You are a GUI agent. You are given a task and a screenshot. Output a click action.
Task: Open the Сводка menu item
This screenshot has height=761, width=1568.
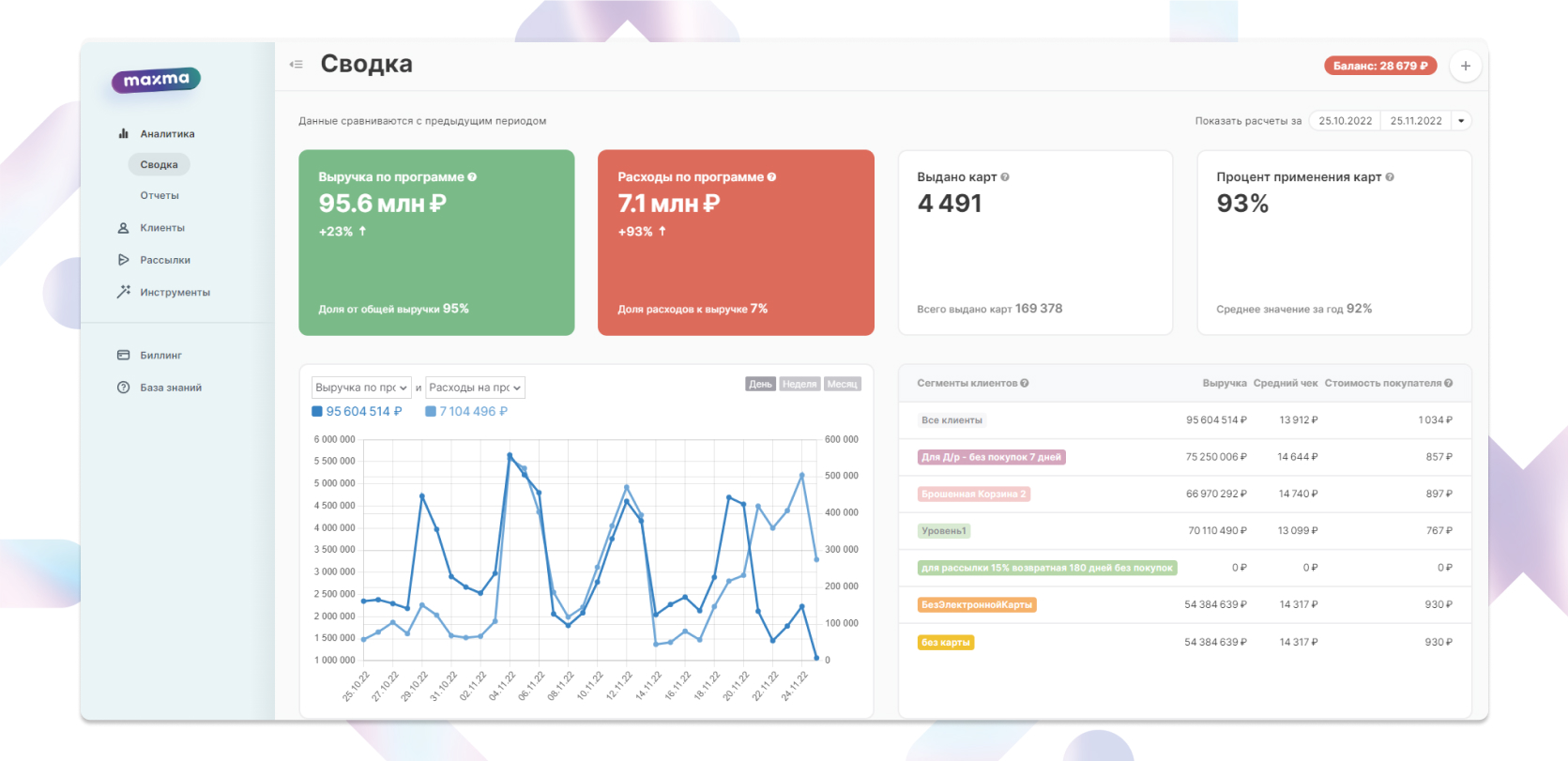tap(159, 165)
